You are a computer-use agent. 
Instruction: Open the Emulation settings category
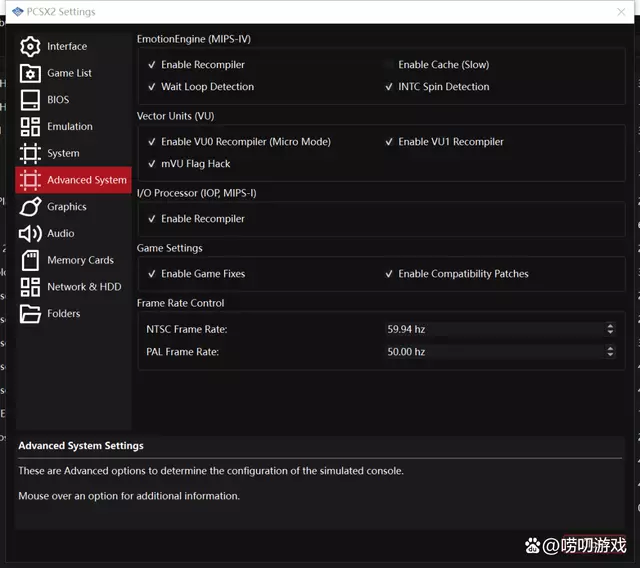[x=73, y=126]
